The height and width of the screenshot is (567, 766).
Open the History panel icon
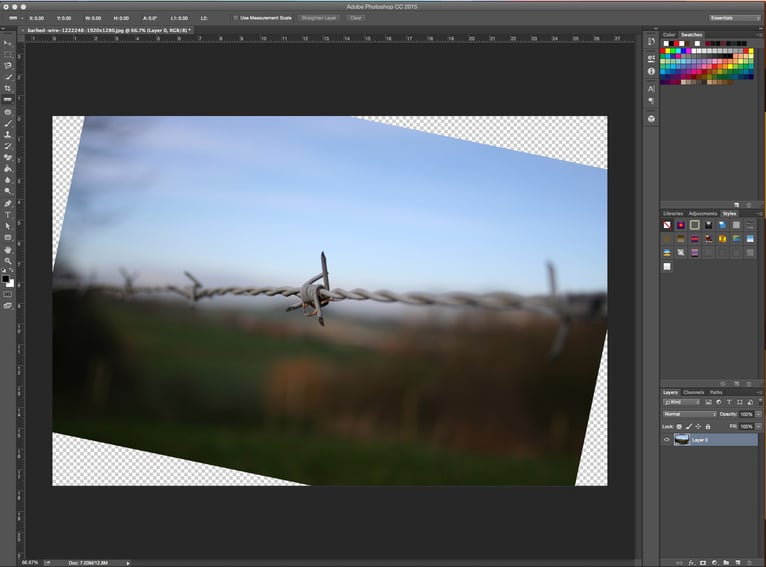(651, 42)
